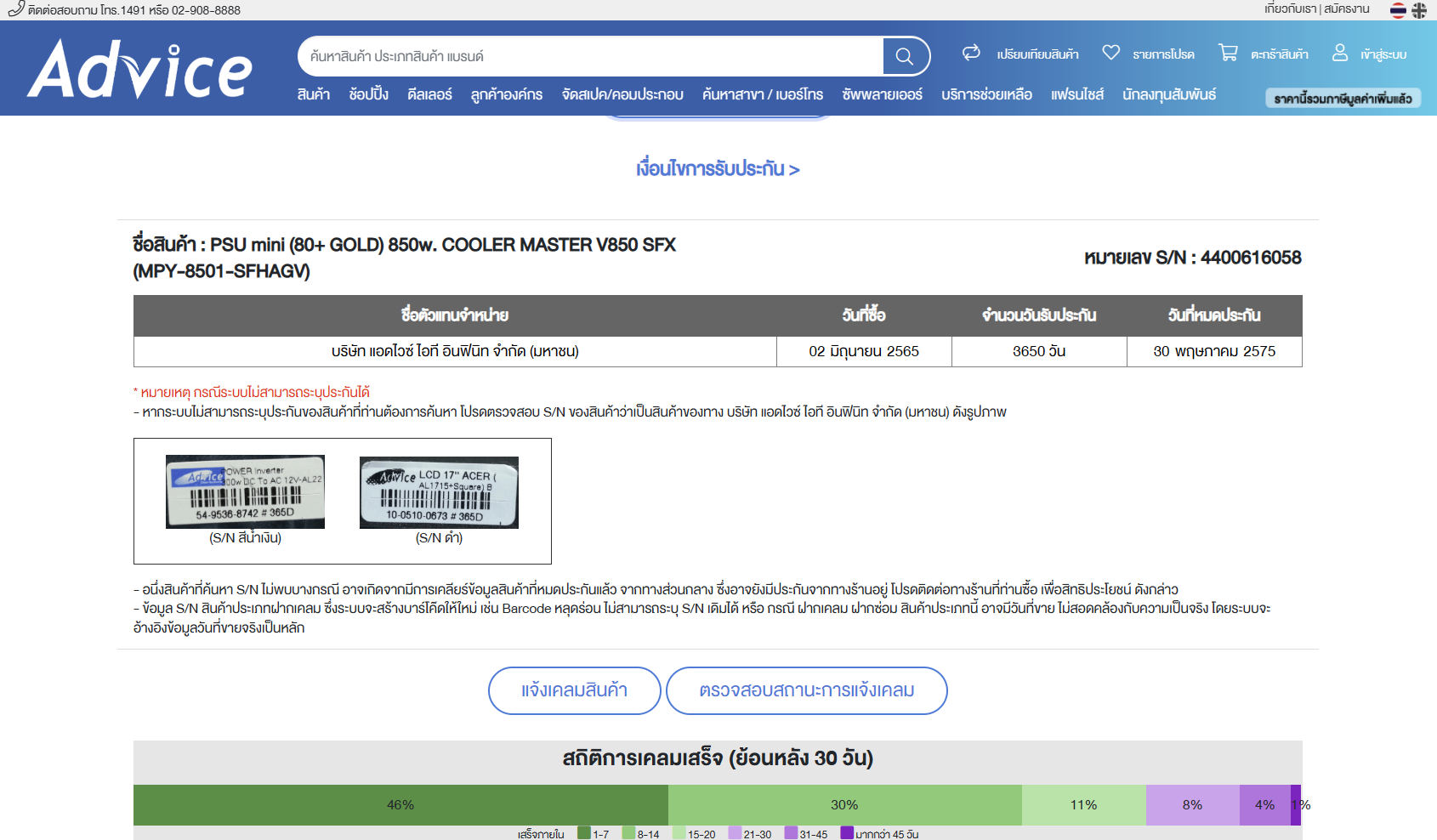Viewport: 1437px width, 840px height.
Task: Click the phone contact icon
Action: click(15, 9)
